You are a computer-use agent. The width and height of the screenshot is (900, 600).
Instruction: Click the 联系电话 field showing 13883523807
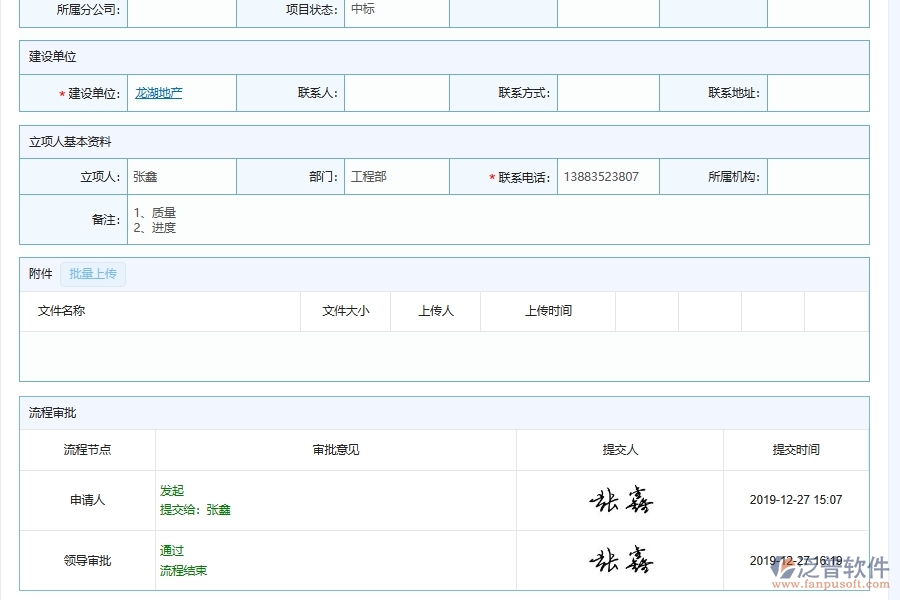tap(605, 176)
